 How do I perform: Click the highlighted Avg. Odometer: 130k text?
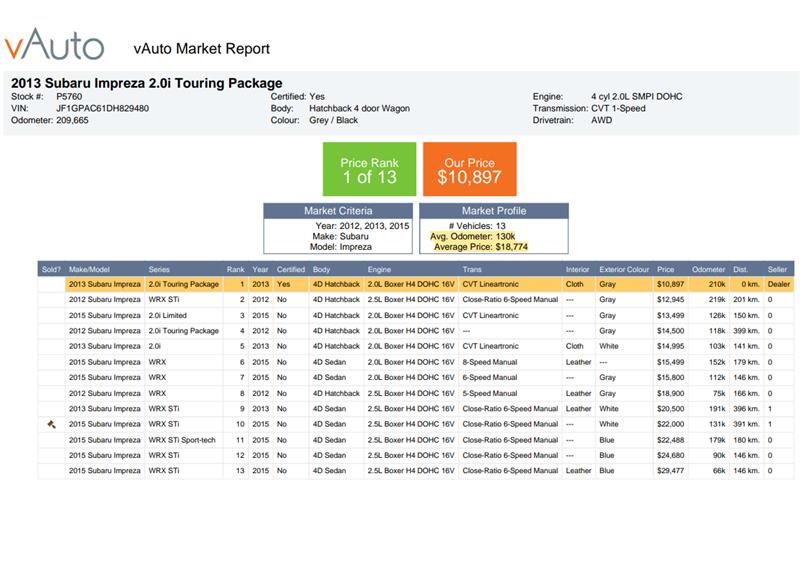(x=472, y=236)
